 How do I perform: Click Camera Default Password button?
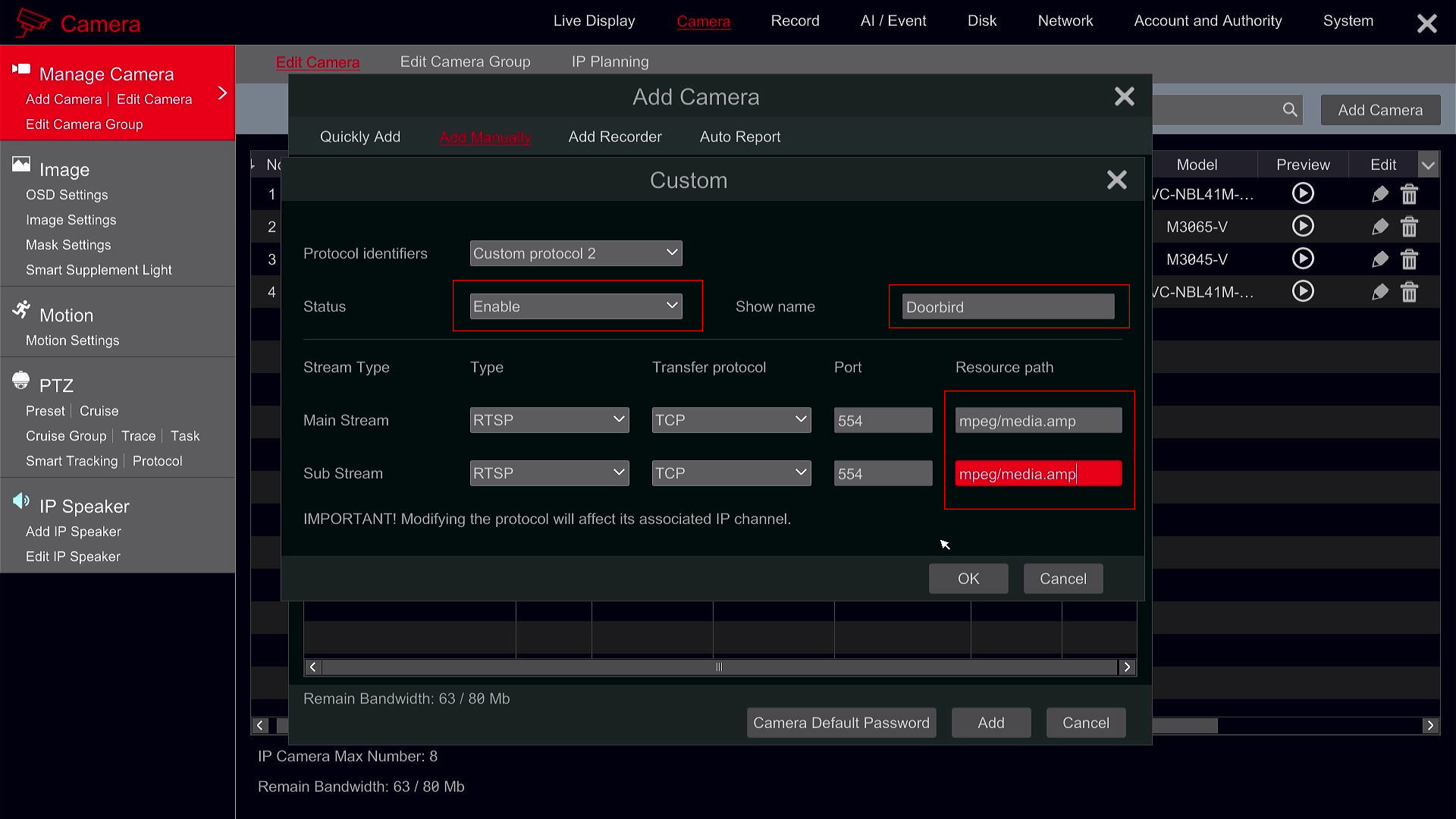(x=841, y=723)
